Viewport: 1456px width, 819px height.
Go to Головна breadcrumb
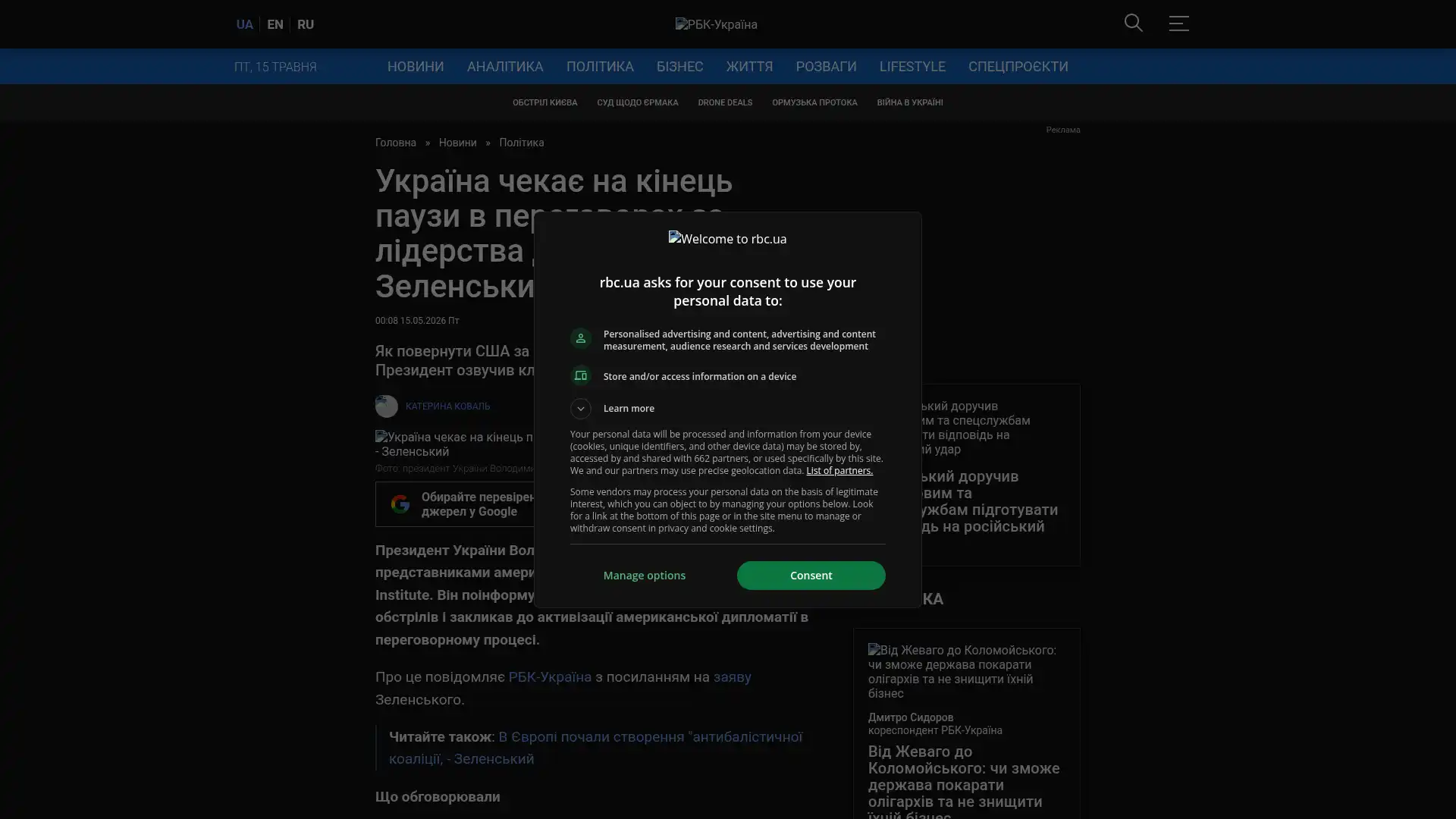pyautogui.click(x=396, y=143)
